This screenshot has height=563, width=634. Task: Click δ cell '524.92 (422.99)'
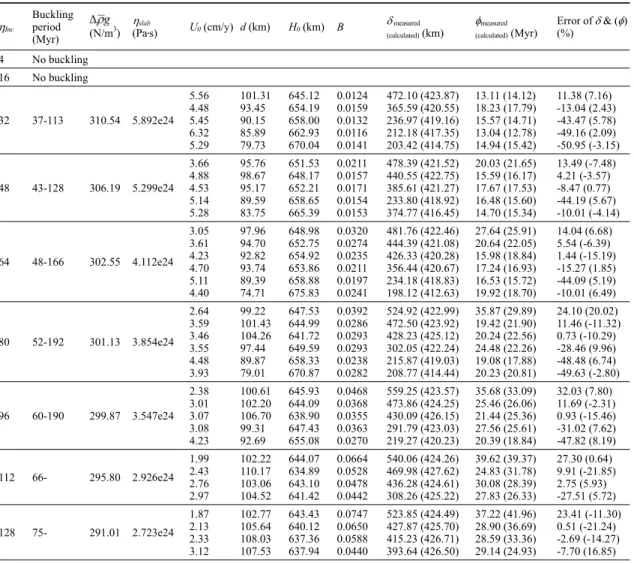[x=423, y=311]
